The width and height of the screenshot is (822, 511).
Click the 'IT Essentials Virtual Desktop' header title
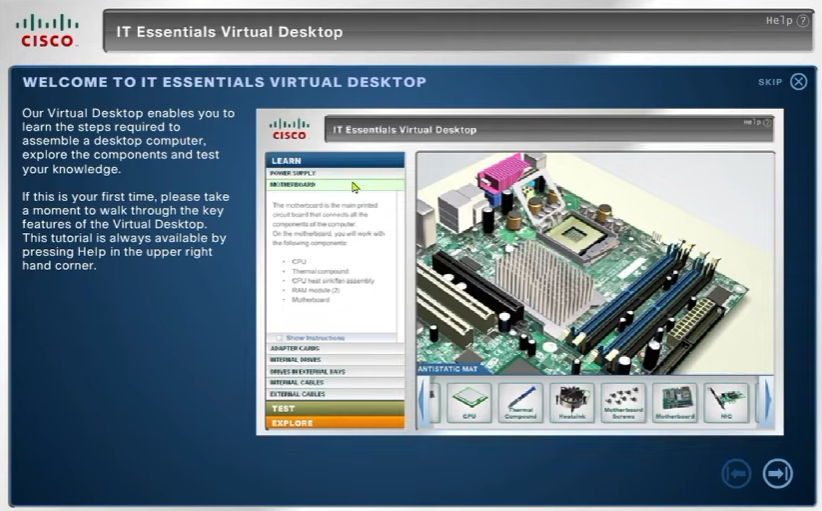pyautogui.click(x=230, y=32)
